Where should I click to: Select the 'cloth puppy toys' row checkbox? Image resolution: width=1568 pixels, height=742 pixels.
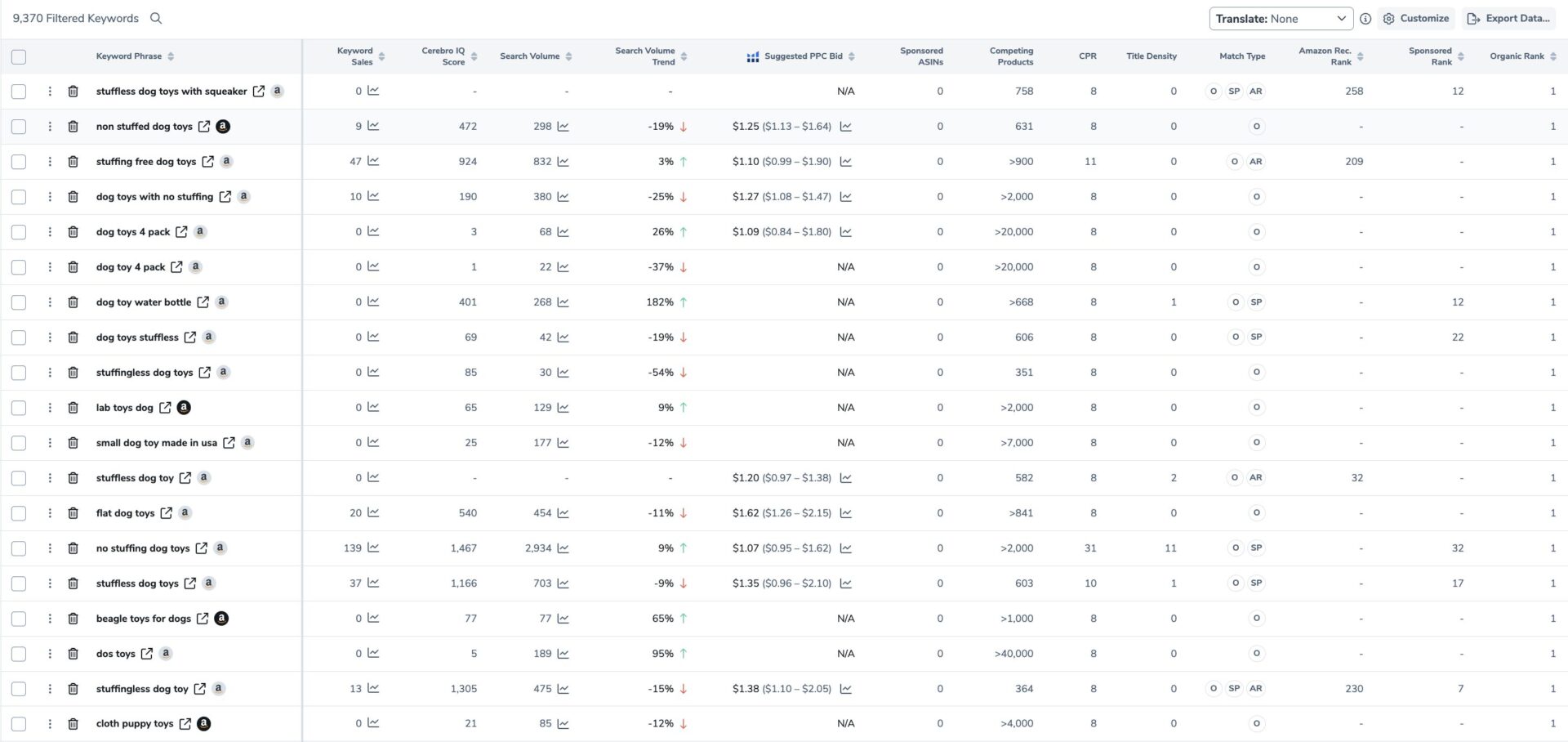19,724
